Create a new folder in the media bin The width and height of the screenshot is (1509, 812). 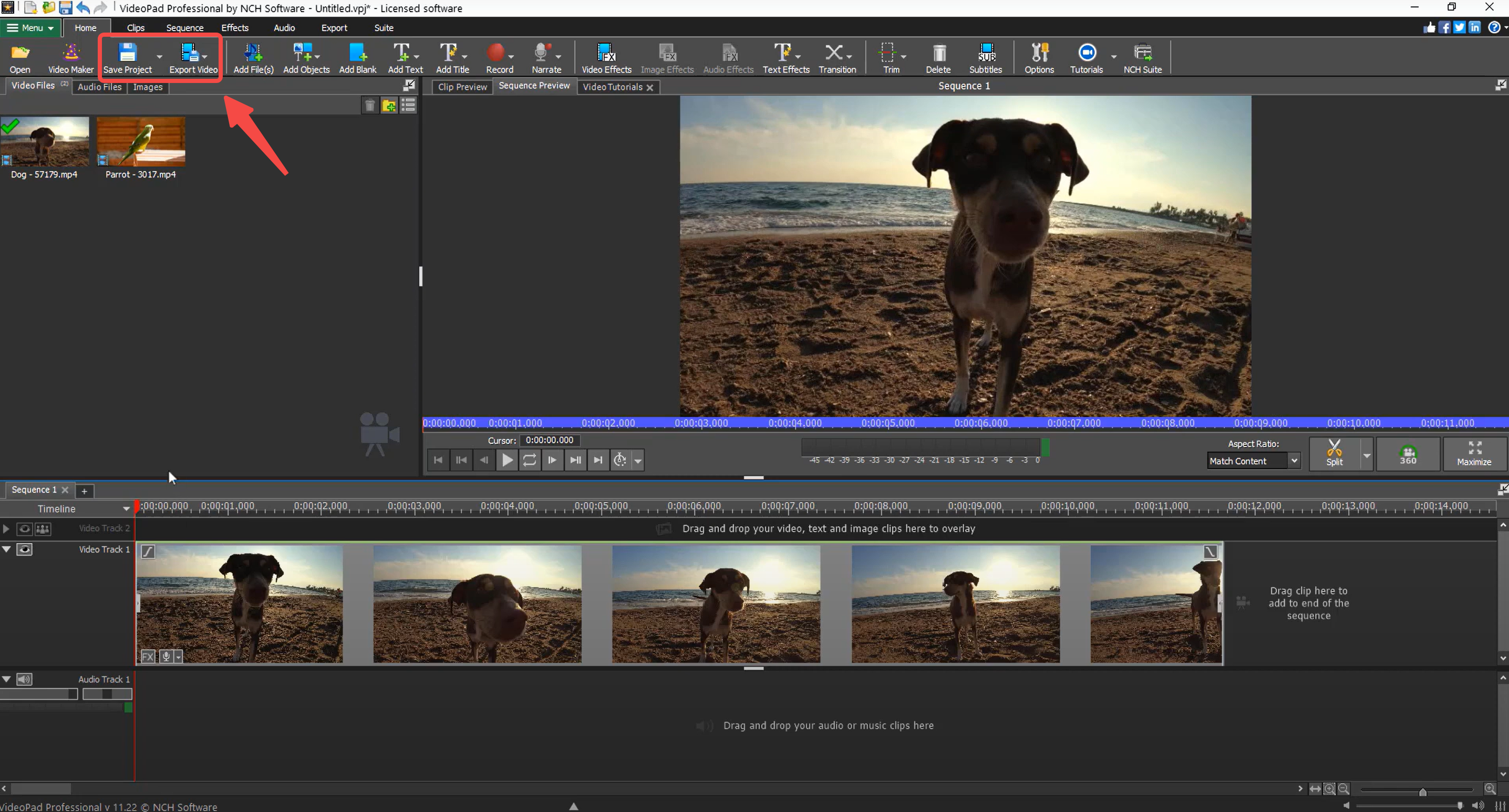pyautogui.click(x=388, y=106)
